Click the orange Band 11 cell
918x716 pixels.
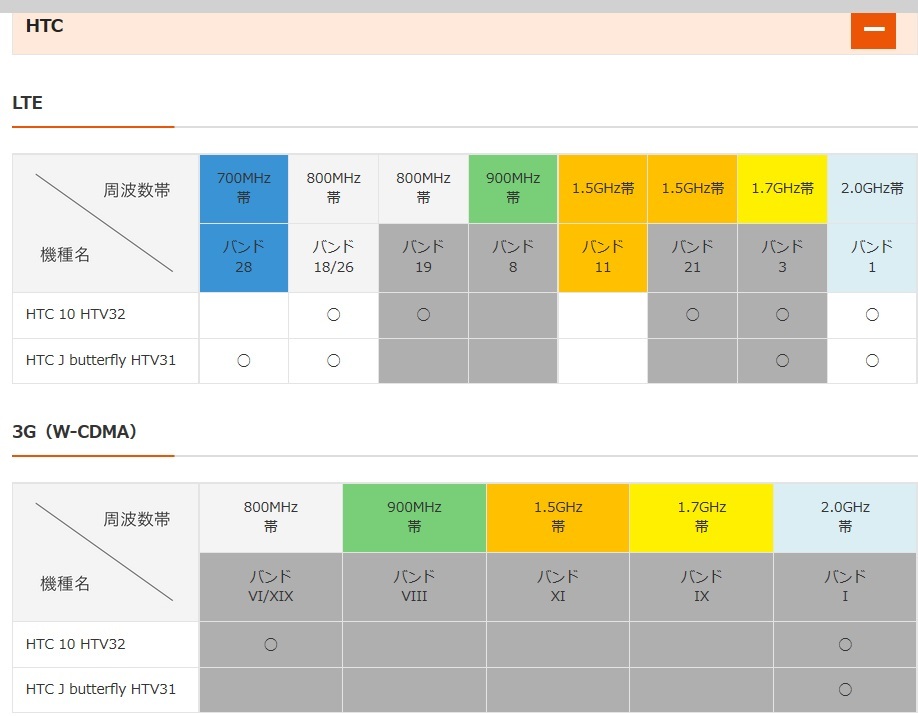[x=602, y=257]
